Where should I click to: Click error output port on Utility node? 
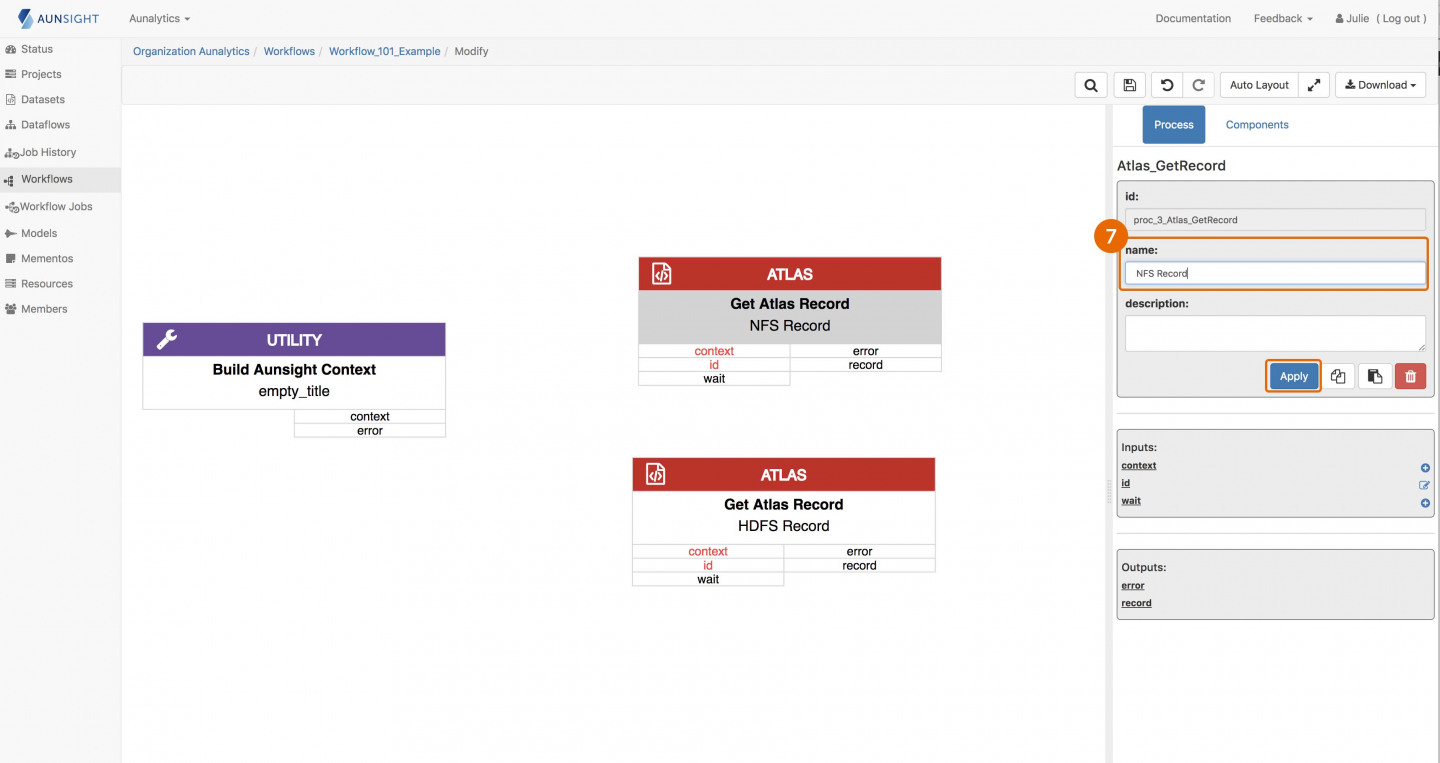point(370,430)
